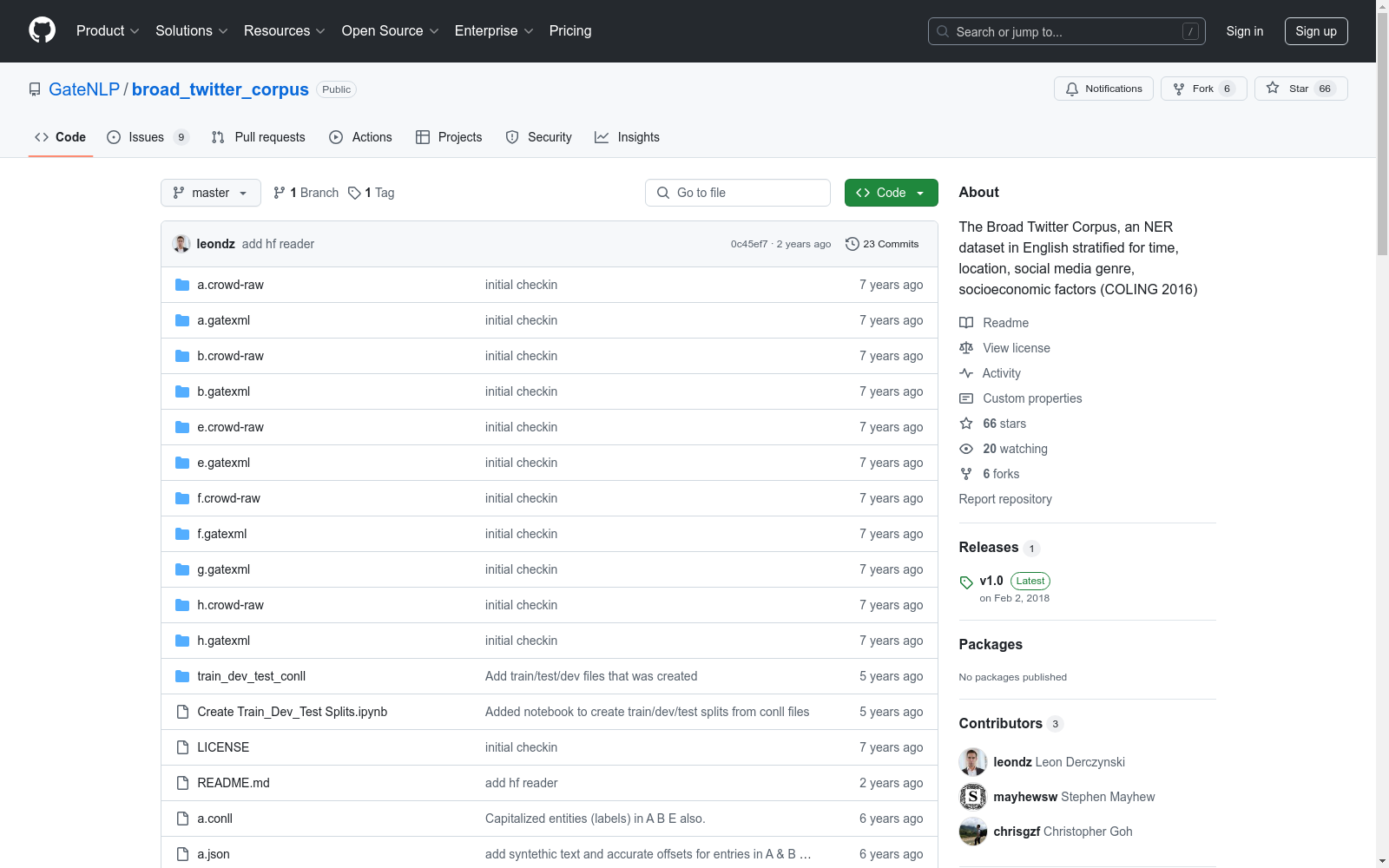Click the folder icon for train_dev_test_conll
Viewport: 1389px width, 868px height.
(x=182, y=676)
